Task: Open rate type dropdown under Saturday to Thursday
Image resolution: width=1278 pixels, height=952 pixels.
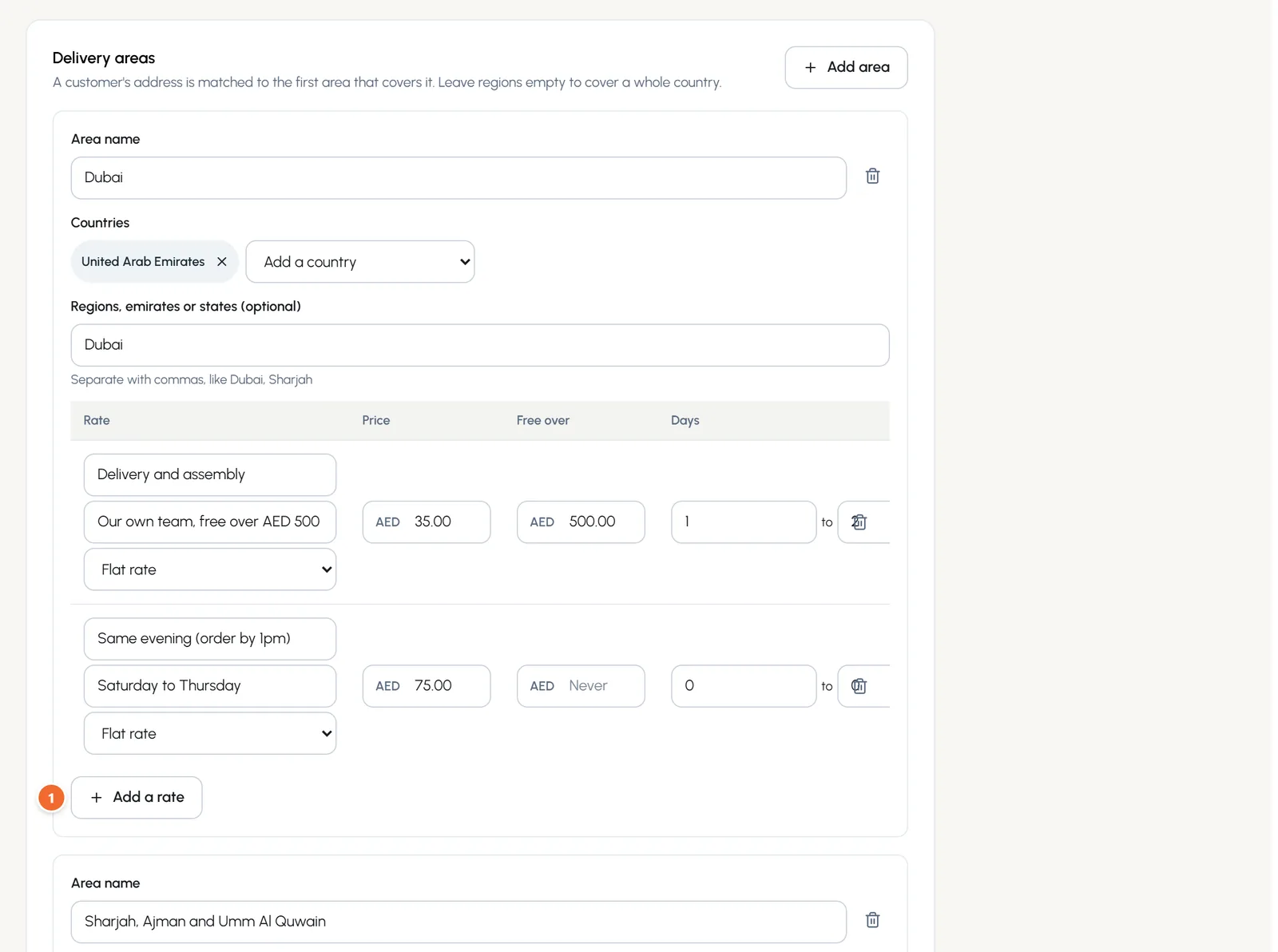Action: (210, 733)
